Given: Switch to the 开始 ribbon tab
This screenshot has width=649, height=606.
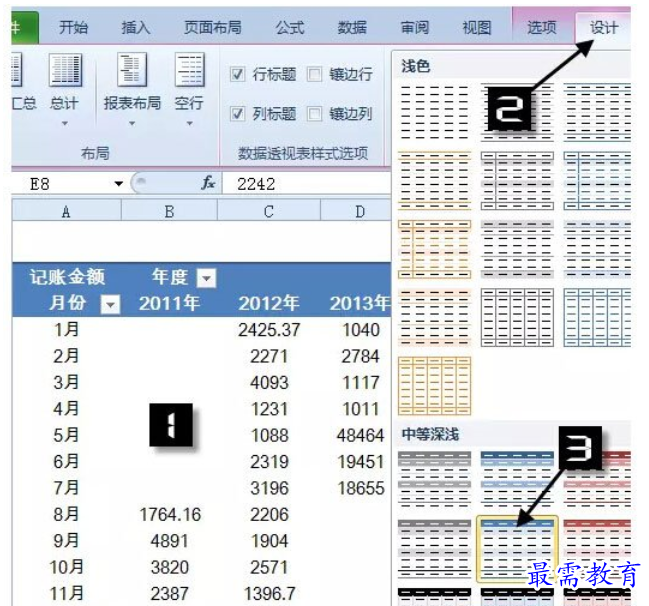Looking at the screenshot, I should click(x=73, y=28).
